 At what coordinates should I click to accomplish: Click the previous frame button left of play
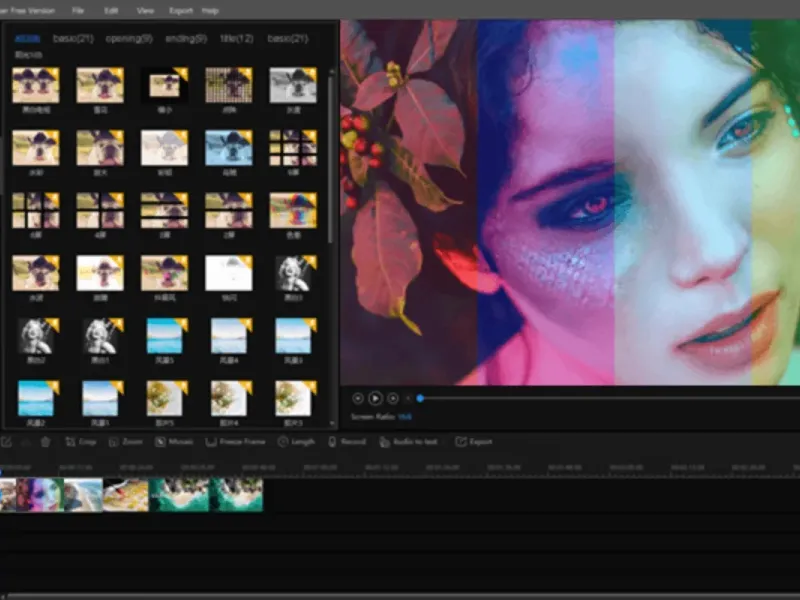[x=358, y=398]
